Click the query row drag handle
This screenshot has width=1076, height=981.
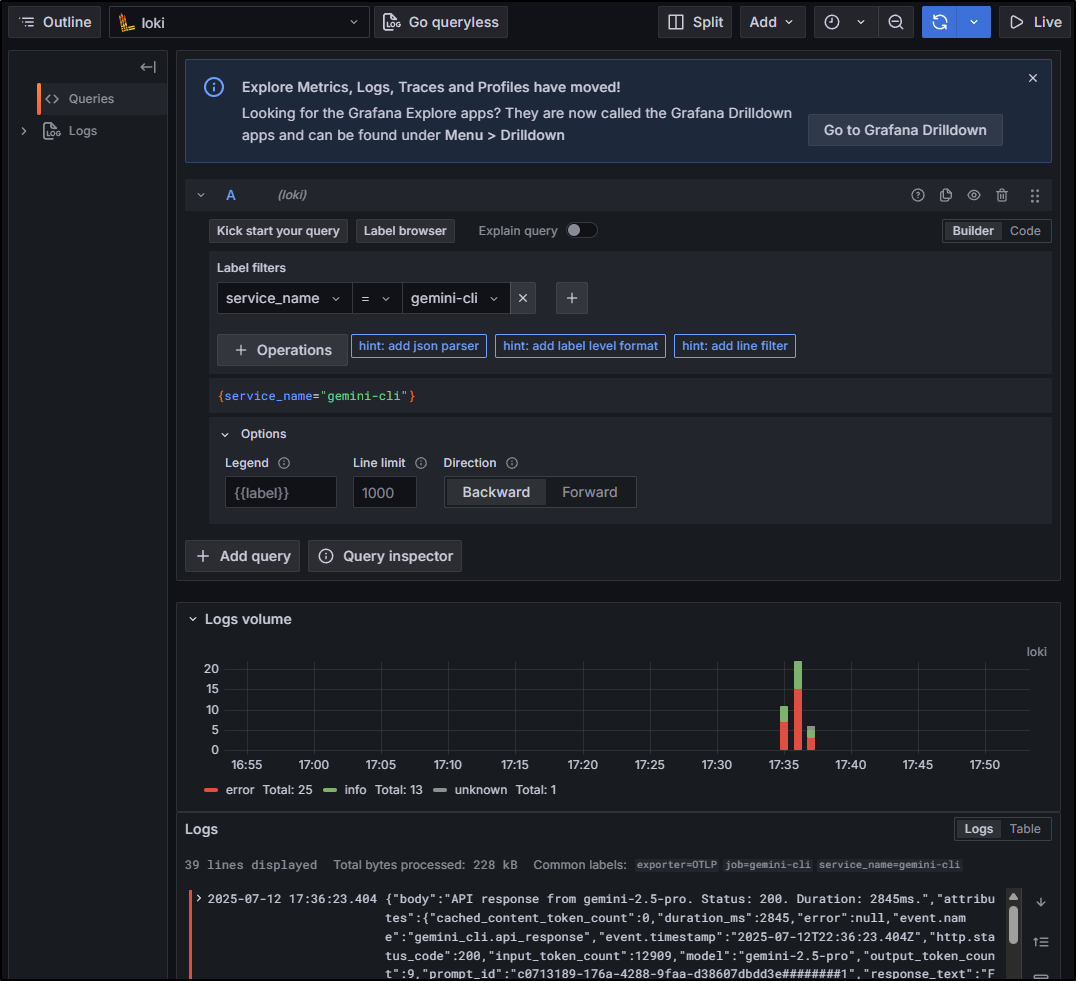pyautogui.click(x=1035, y=196)
